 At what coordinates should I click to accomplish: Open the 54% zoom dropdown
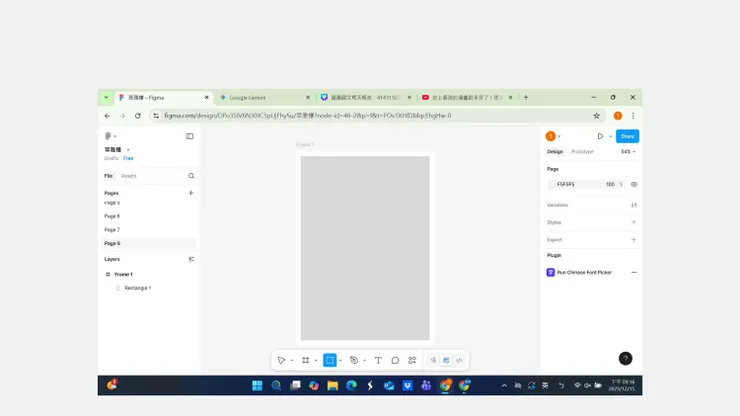(x=628, y=152)
